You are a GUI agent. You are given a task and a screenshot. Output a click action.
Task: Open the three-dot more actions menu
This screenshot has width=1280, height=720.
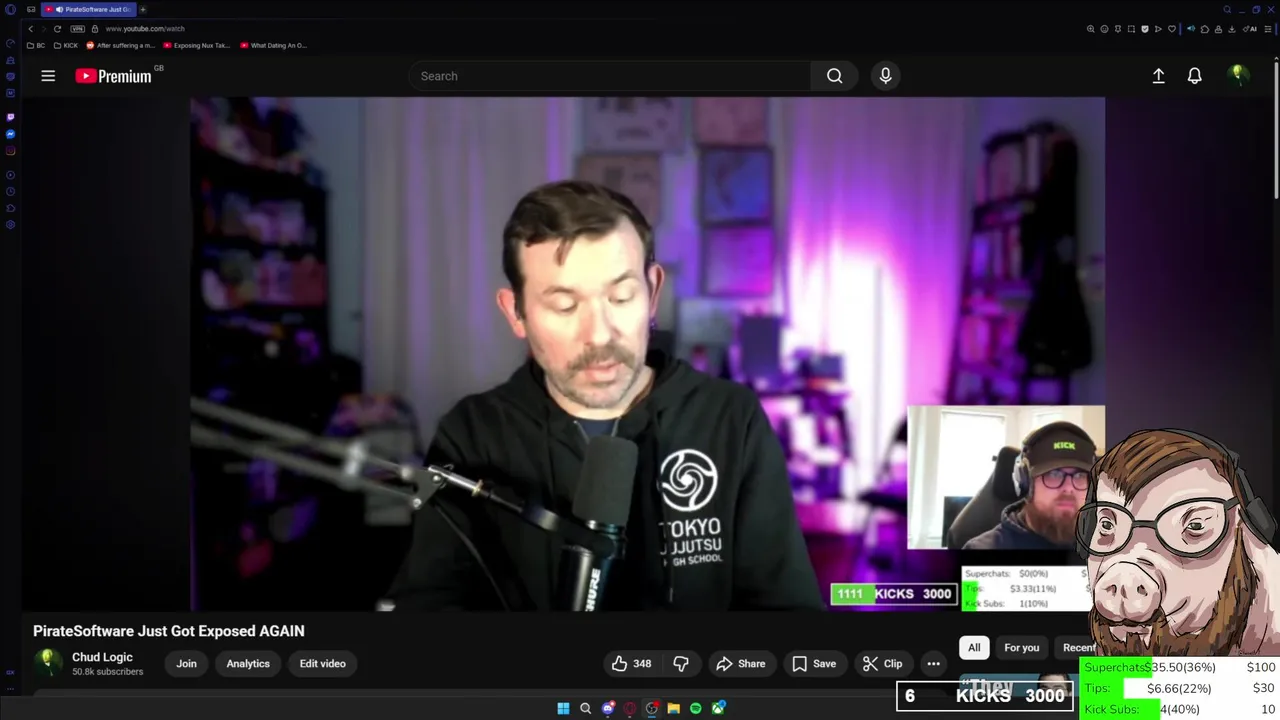tap(933, 664)
